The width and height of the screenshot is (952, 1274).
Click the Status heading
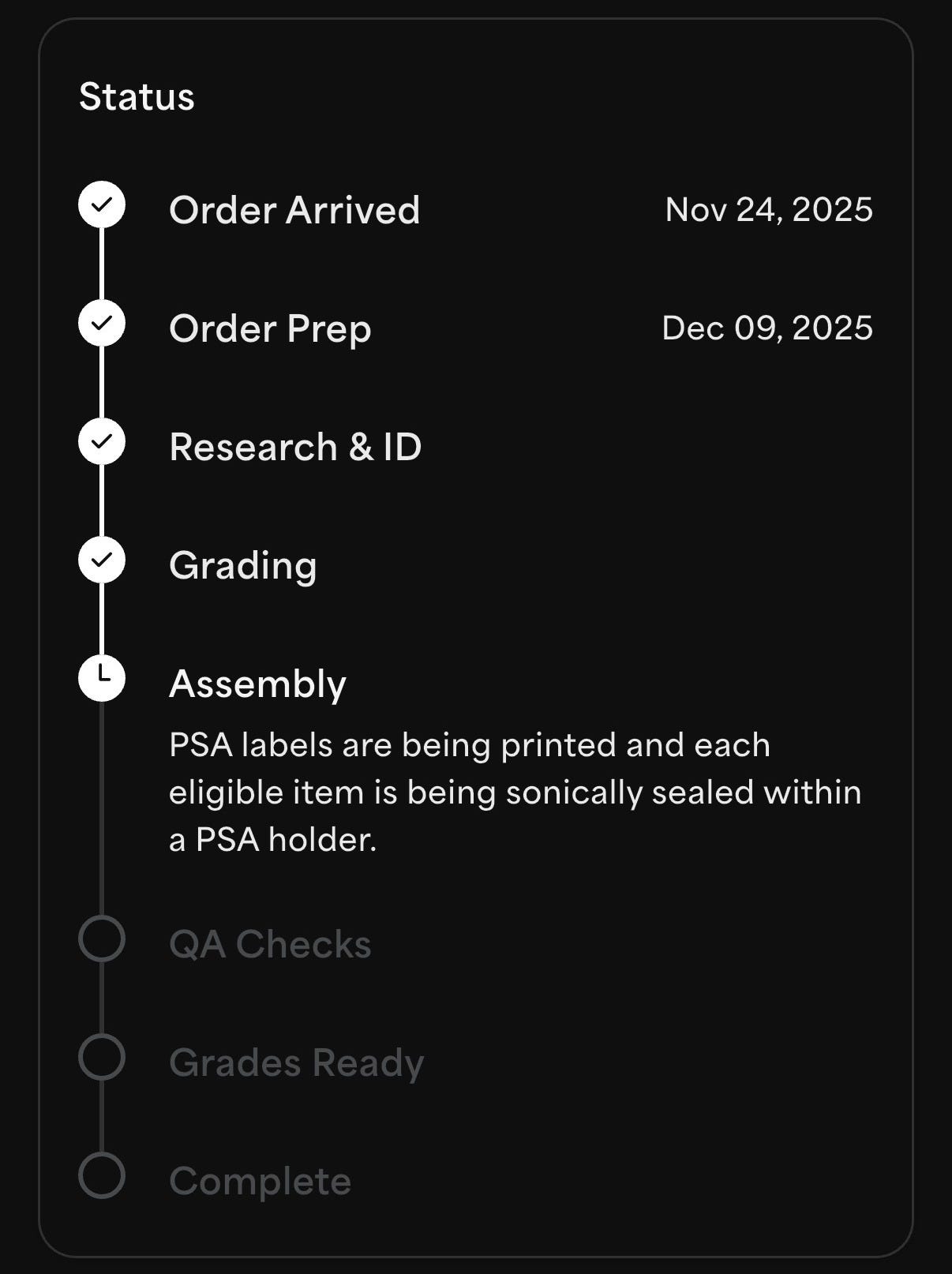pos(137,97)
